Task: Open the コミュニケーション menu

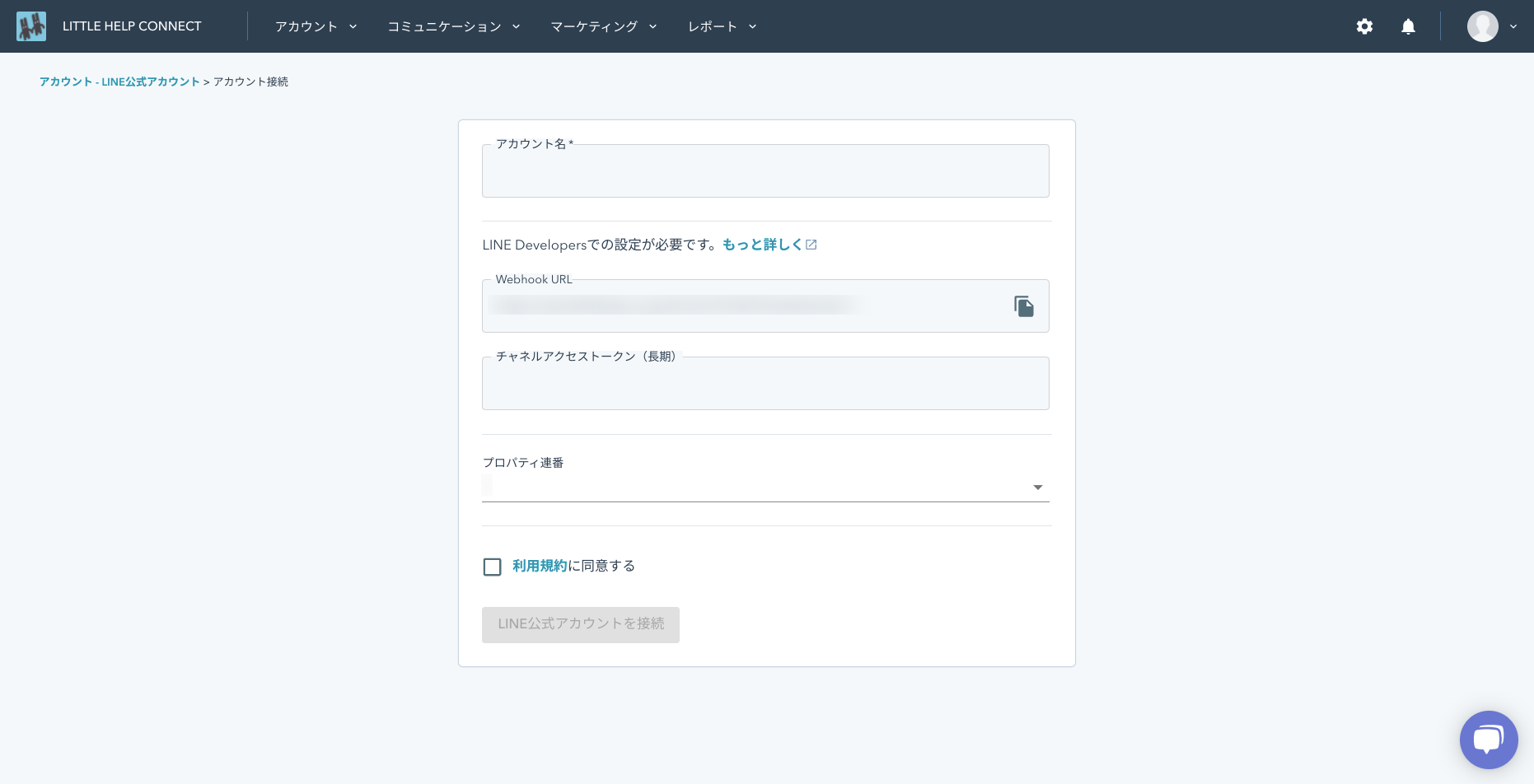Action: (x=454, y=26)
